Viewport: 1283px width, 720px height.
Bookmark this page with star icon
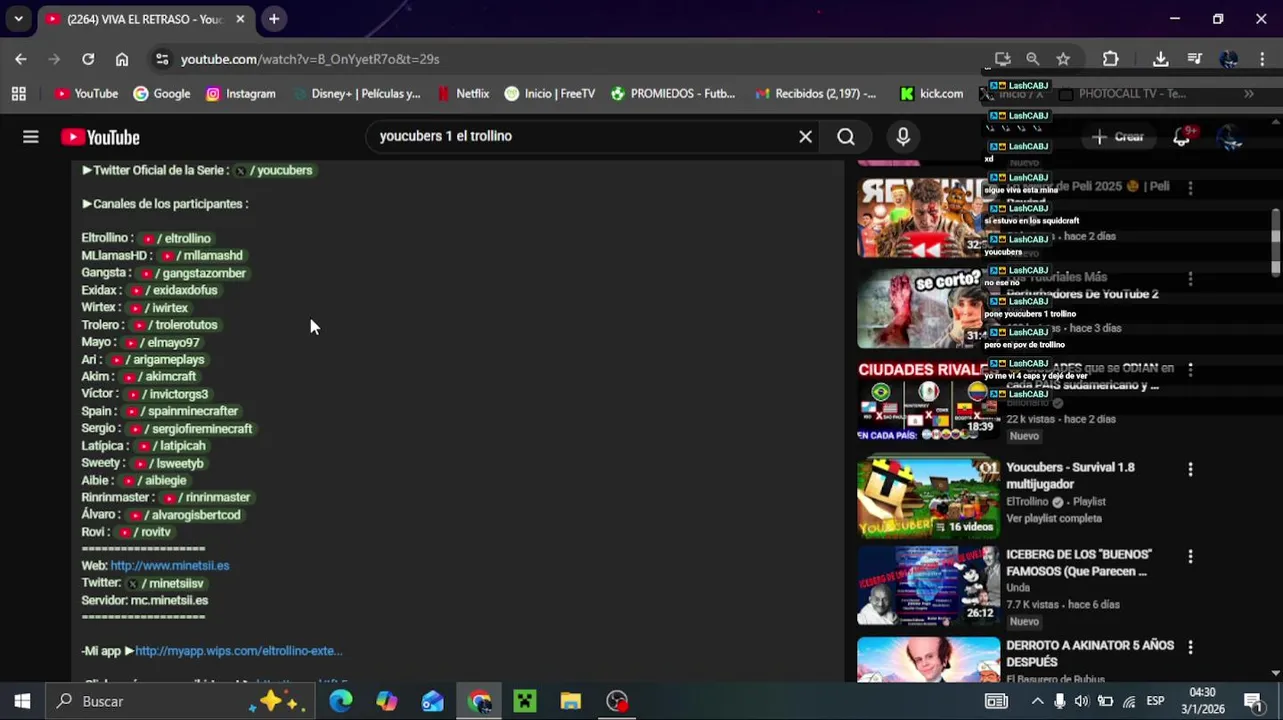[1063, 59]
